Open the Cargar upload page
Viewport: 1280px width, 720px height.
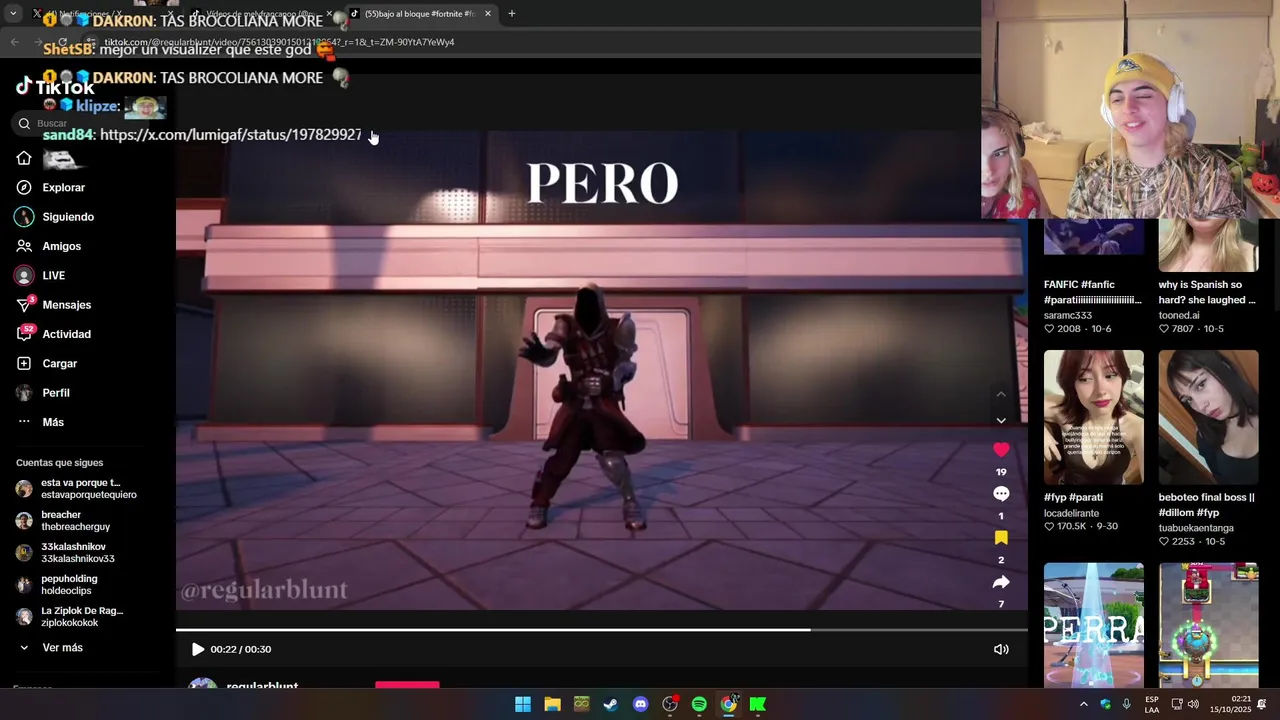(x=46, y=363)
